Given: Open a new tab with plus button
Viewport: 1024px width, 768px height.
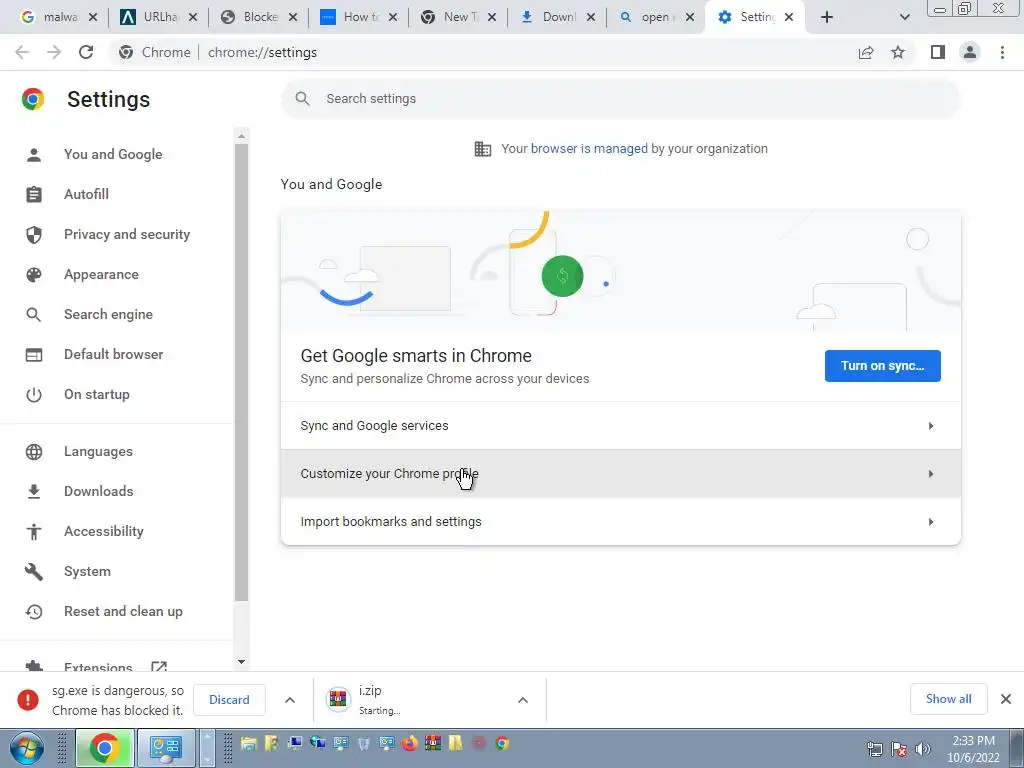Looking at the screenshot, I should click(x=827, y=17).
